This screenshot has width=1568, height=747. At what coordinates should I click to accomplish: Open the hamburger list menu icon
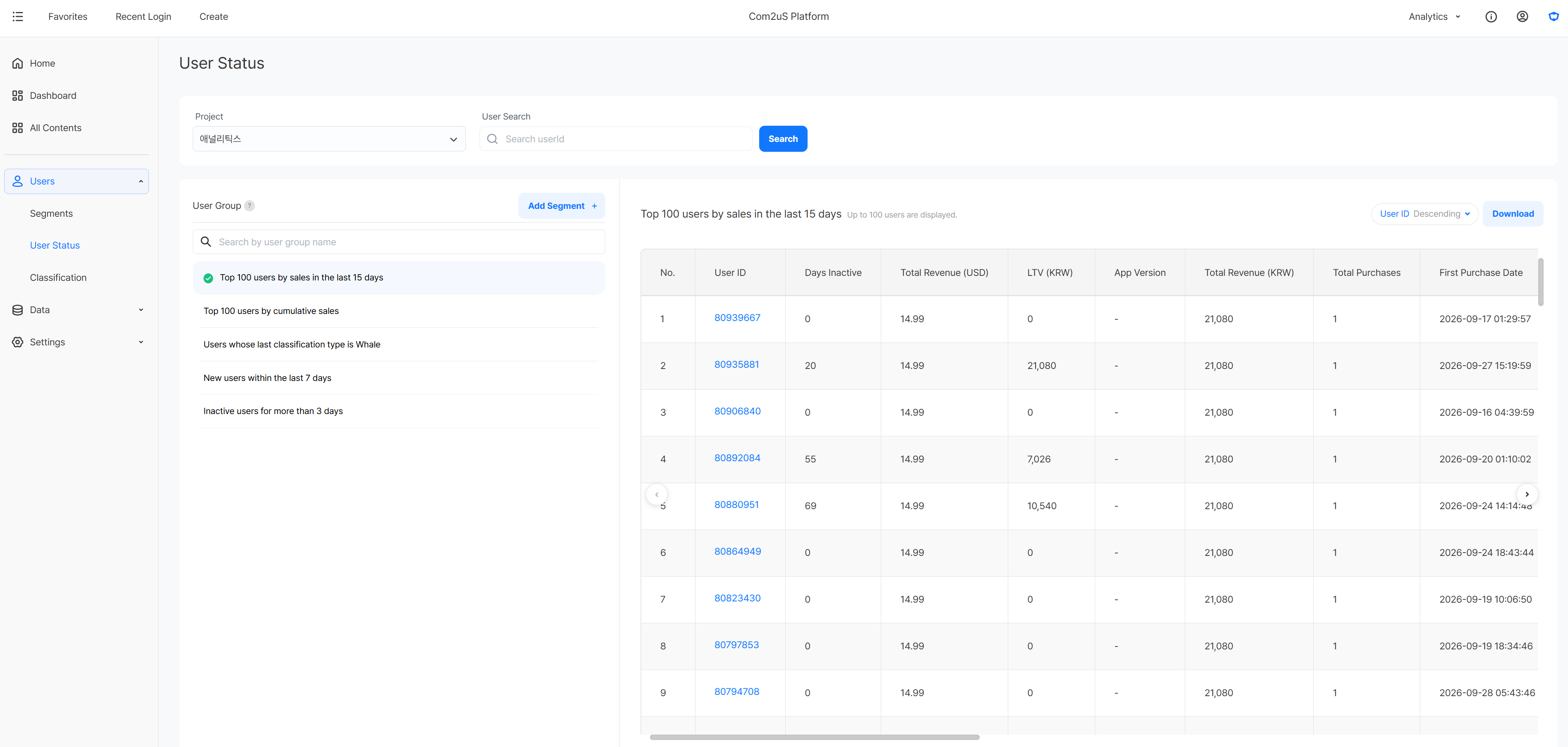pos(18,17)
